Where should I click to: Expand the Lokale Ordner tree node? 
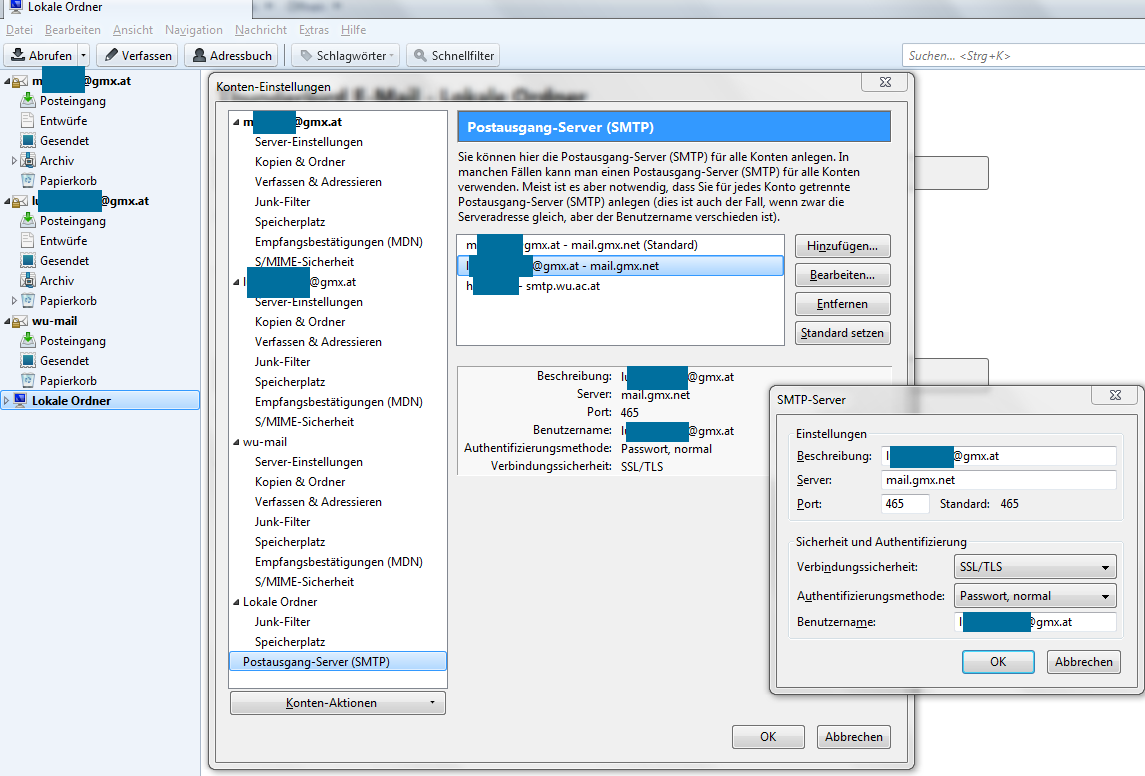(7, 401)
